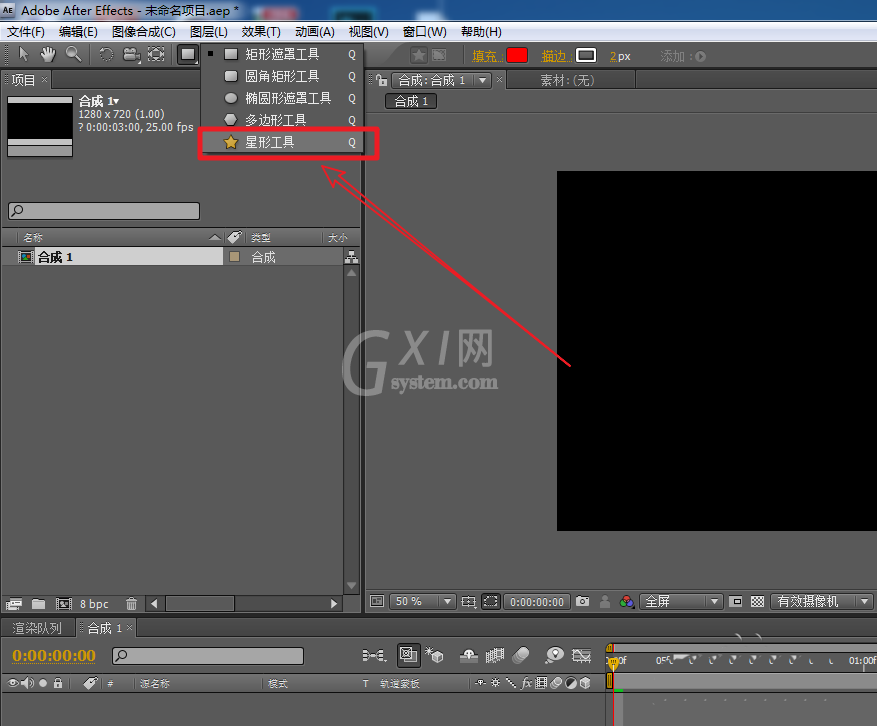877x726 pixels.
Task: Click the star shape-layer mode icon in toolbar
Action: pos(418,55)
